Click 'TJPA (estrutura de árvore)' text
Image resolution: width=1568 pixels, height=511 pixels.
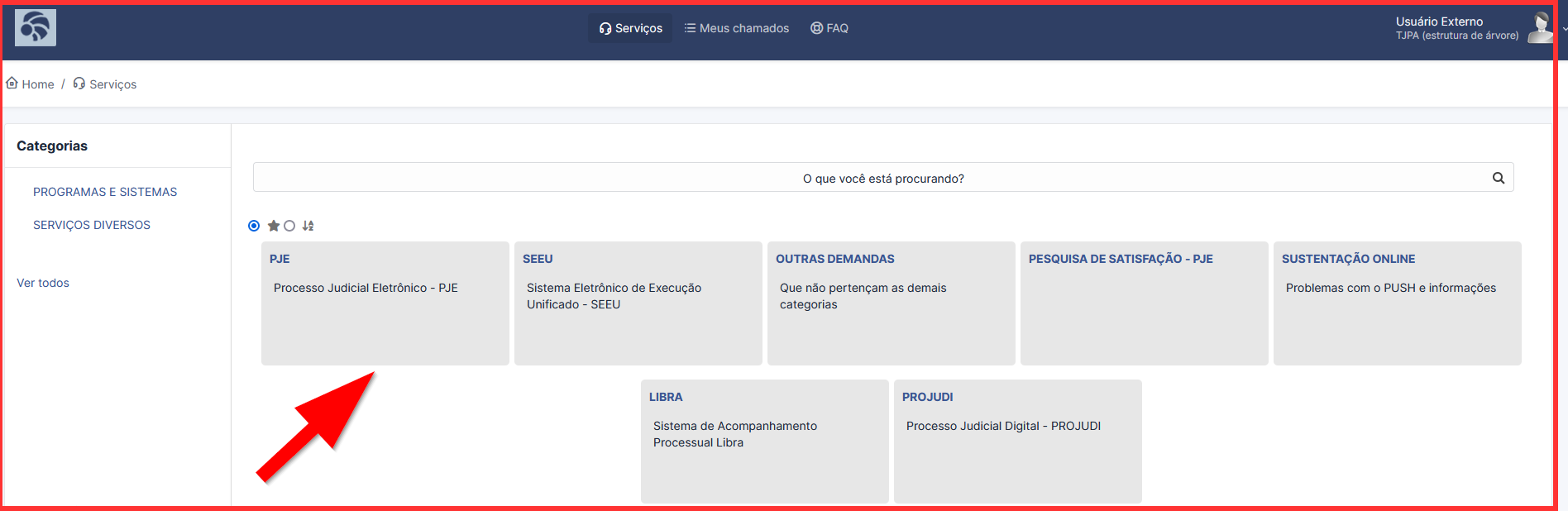tap(1457, 36)
